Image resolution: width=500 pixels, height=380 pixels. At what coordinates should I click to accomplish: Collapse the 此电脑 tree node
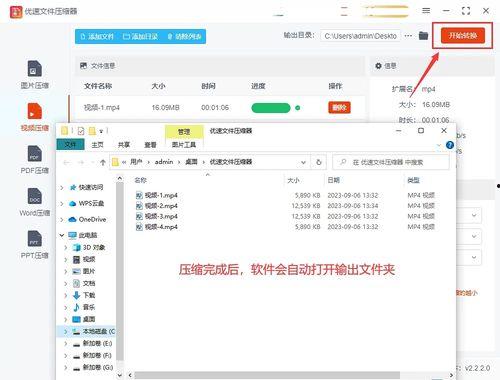[62, 235]
